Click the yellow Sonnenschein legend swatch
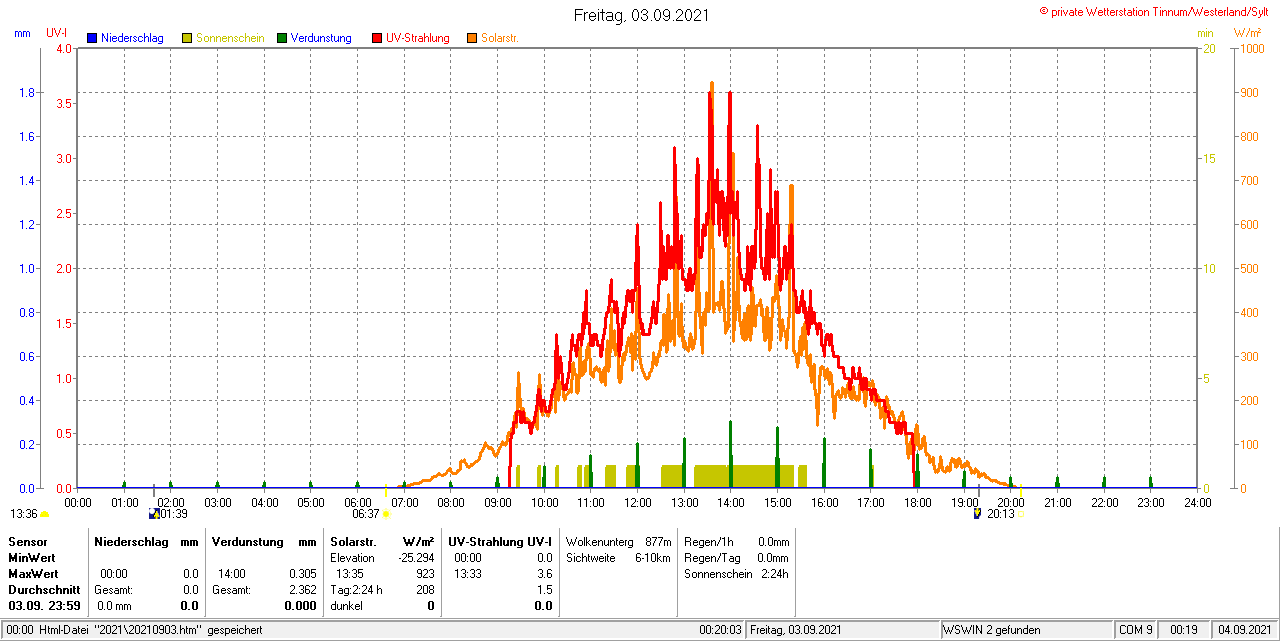The image size is (1280, 641). [187, 38]
